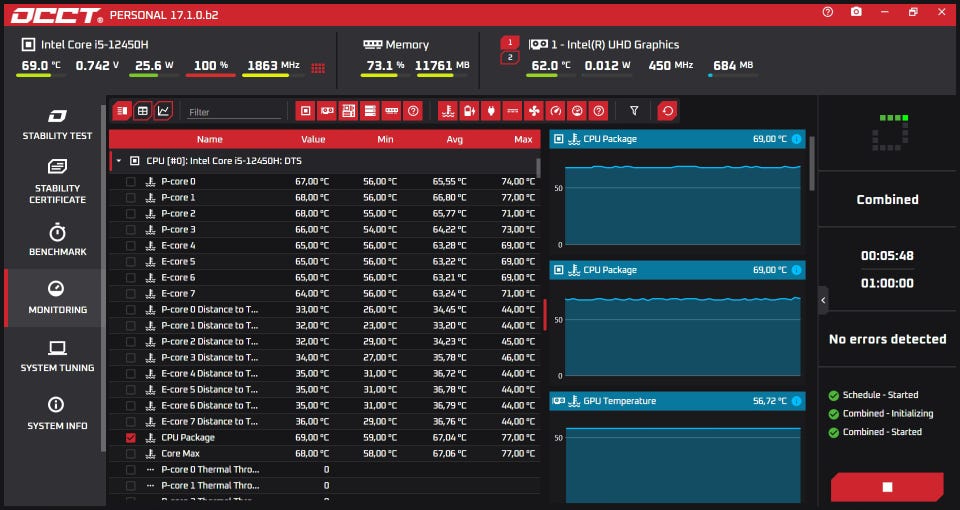This screenshot has width=960, height=510.
Task: Filter sensors by motherboard icon
Action: pyautogui.click(x=348, y=111)
